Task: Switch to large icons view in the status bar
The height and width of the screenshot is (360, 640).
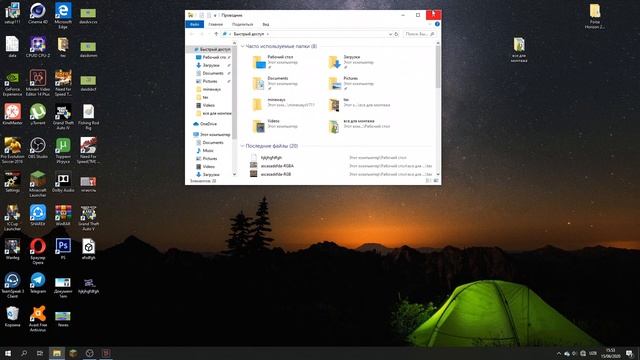Action: (x=436, y=180)
